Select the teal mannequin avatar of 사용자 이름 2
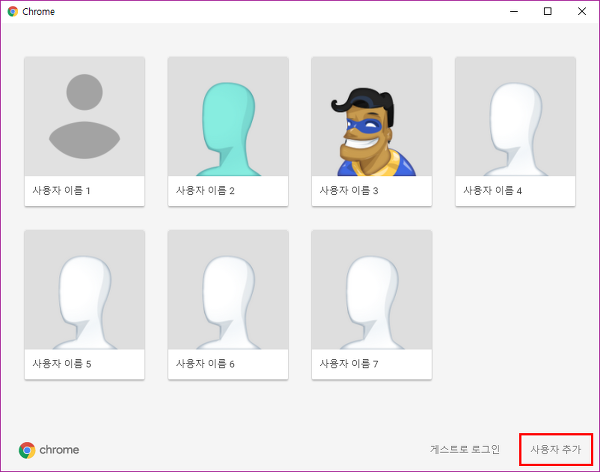Screen dimensions: 600x472 [228, 116]
